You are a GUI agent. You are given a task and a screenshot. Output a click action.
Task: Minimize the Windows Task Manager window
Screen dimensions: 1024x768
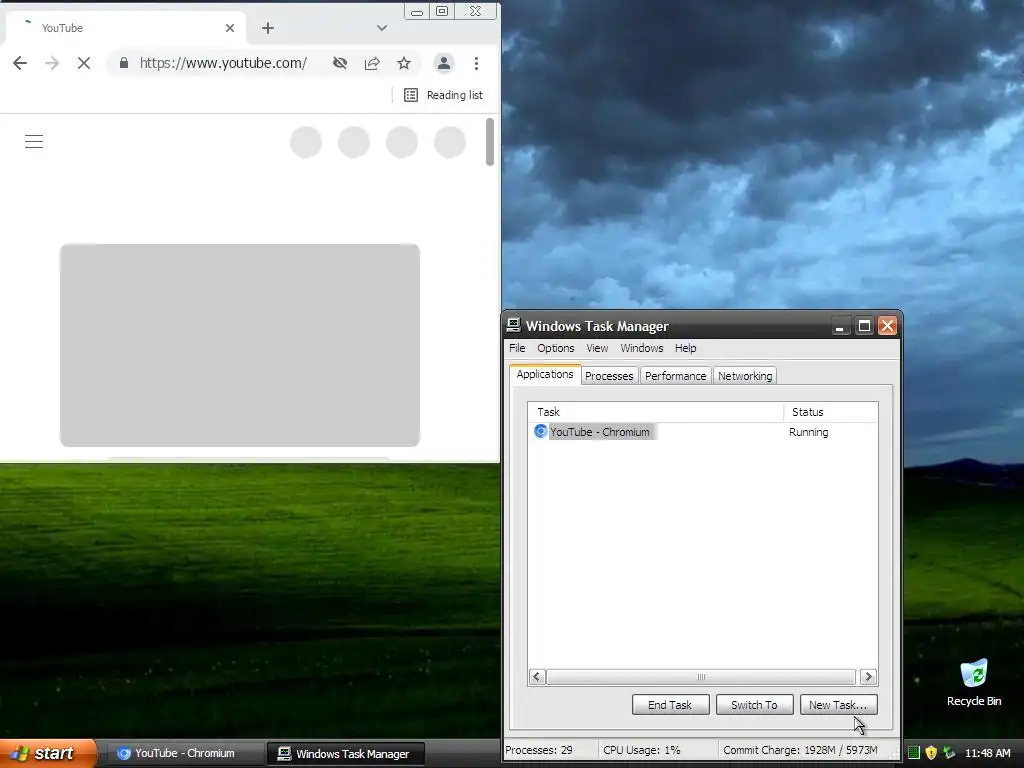click(840, 326)
